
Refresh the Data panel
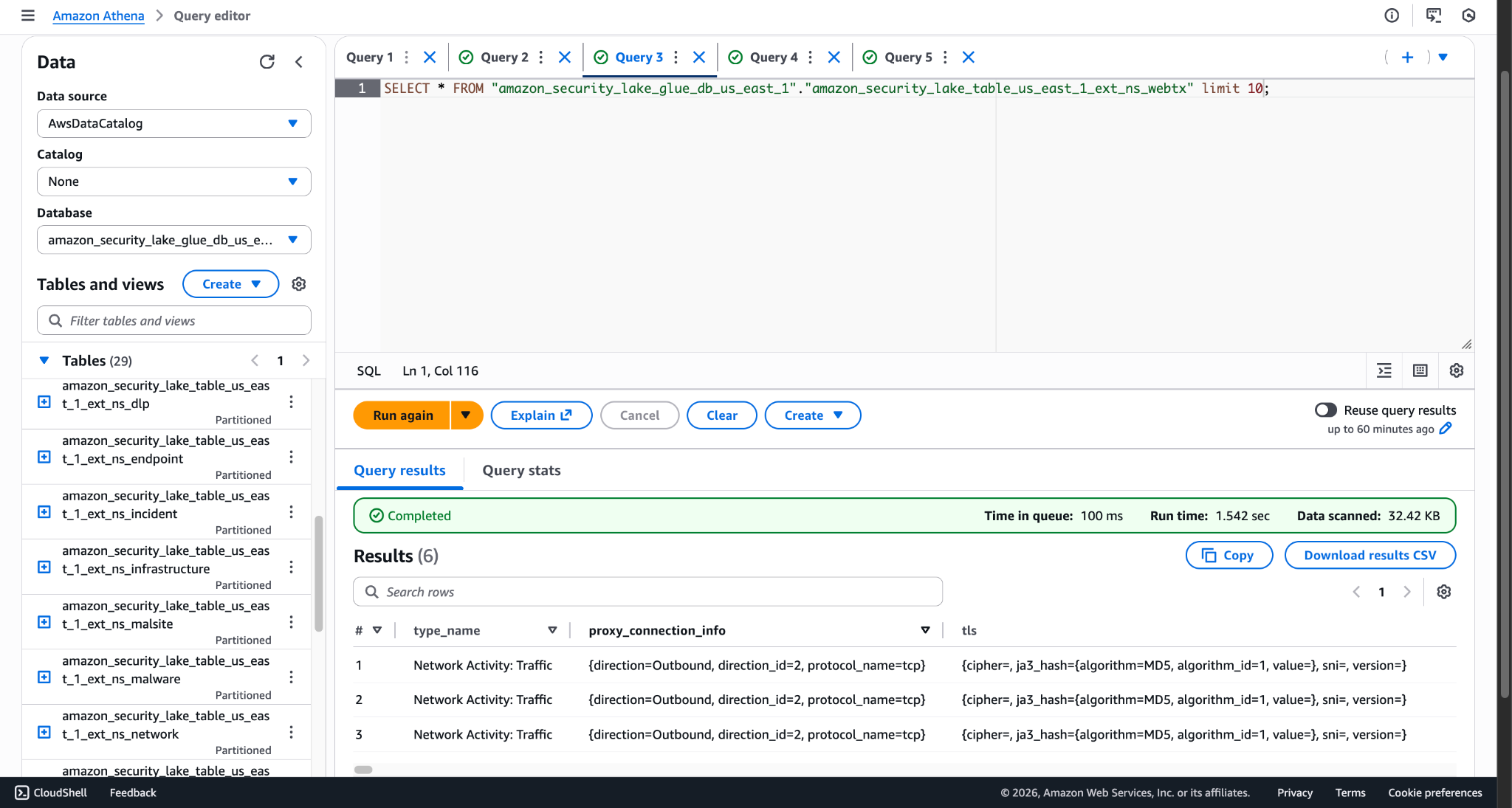tap(267, 62)
